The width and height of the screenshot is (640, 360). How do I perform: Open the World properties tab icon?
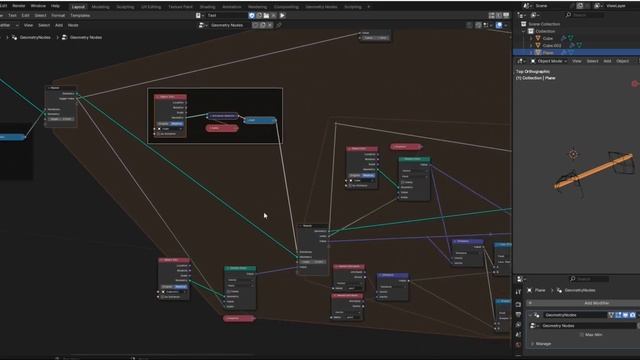pos(518,345)
